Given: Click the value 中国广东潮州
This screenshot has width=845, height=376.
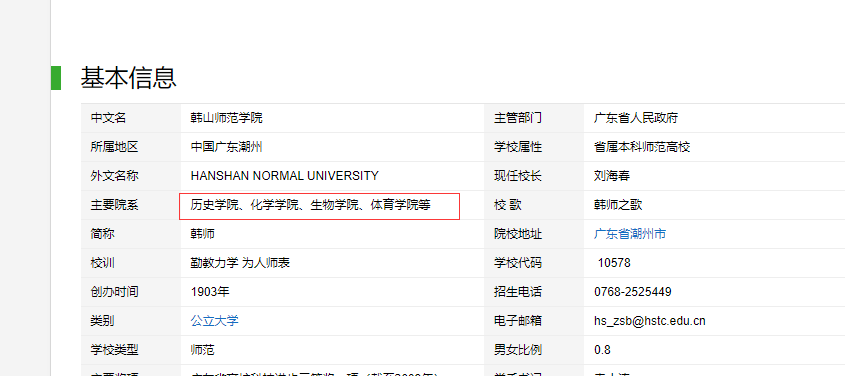Looking at the screenshot, I should click(x=226, y=147).
